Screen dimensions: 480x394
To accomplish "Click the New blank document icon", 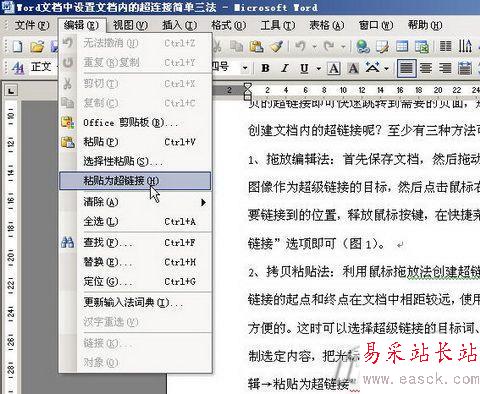I will pyautogui.click(x=17, y=46).
